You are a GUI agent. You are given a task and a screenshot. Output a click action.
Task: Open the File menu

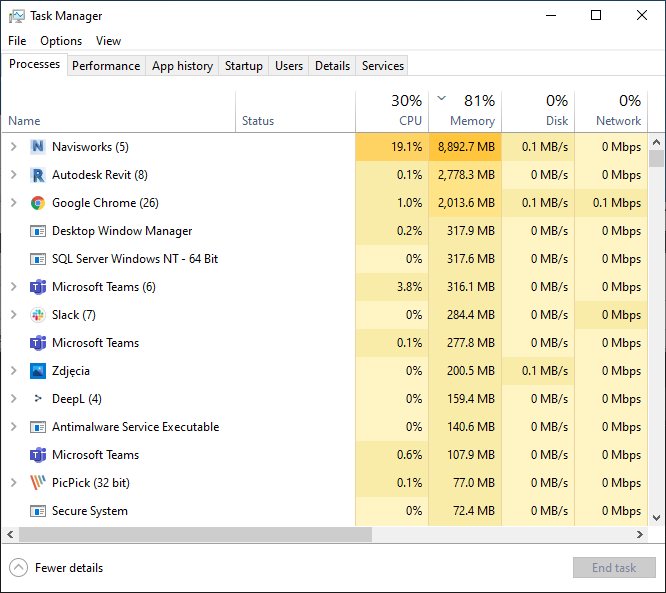[17, 41]
